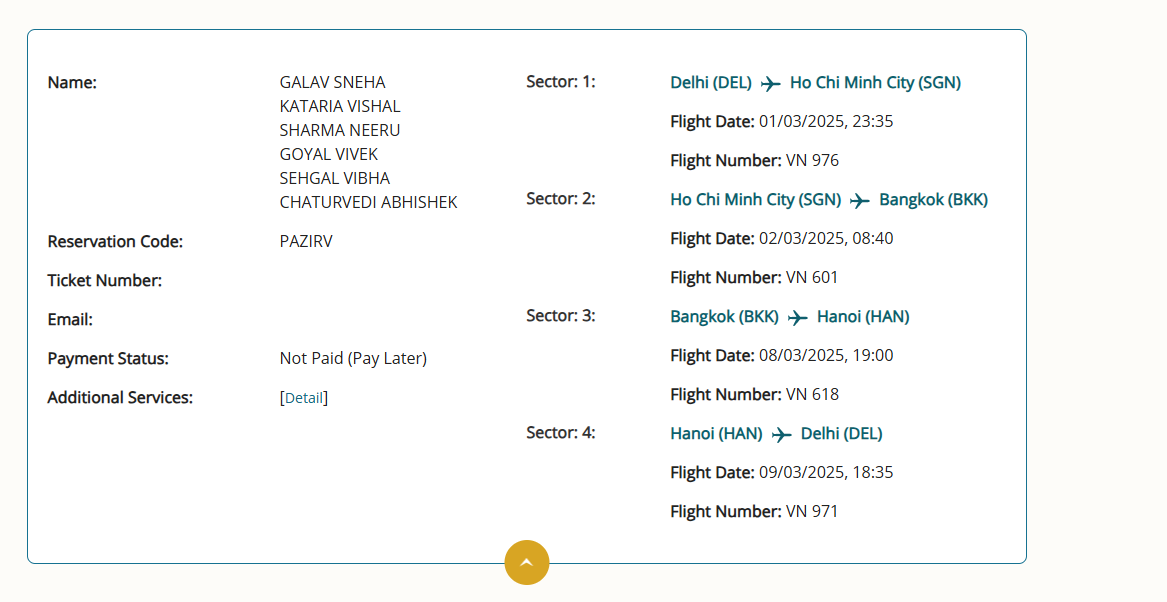
Task: Select Hanoi (HAN) destination in Sector 3
Action: [863, 316]
